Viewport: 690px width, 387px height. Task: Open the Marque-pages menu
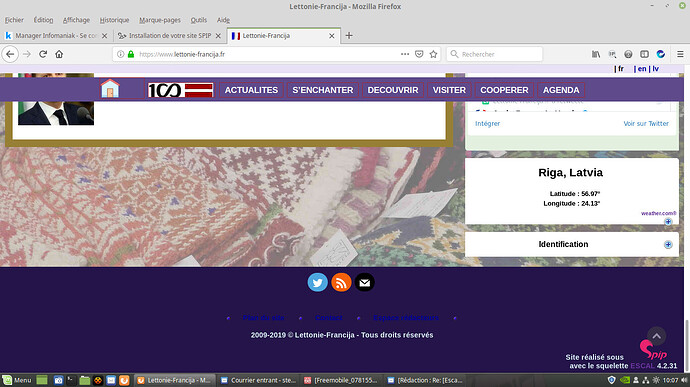[160, 20]
